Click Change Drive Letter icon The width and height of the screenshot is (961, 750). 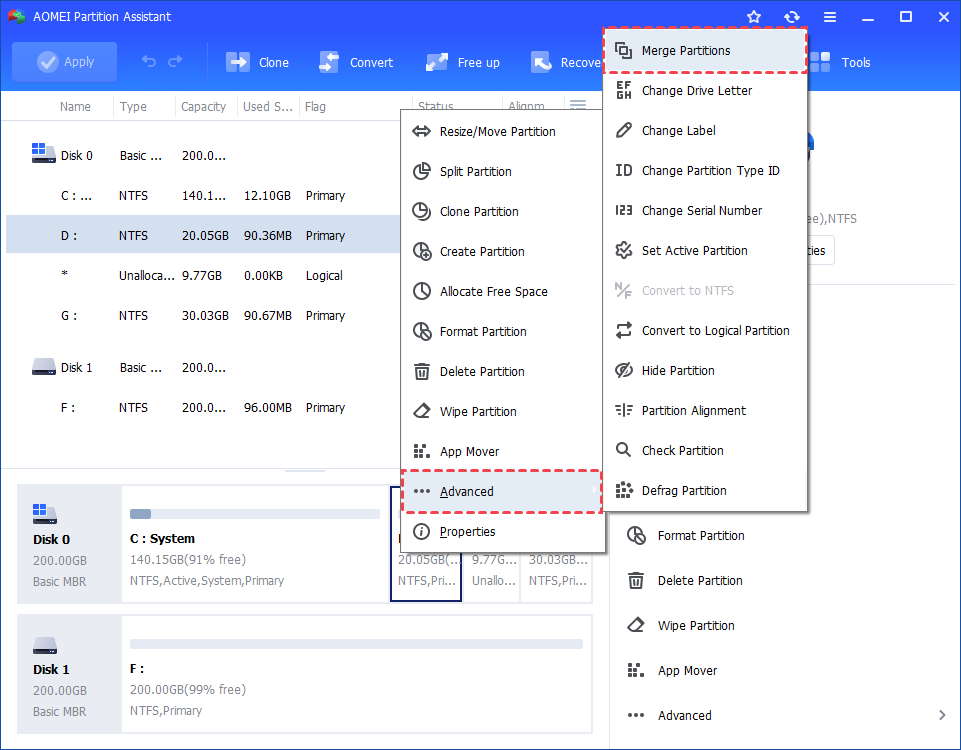click(x=623, y=91)
